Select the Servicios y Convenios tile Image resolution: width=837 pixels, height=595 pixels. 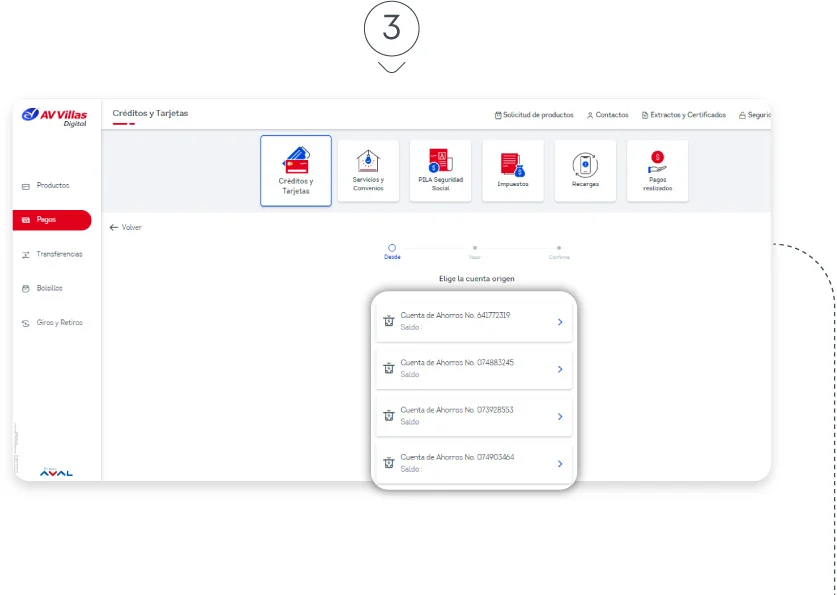point(368,171)
